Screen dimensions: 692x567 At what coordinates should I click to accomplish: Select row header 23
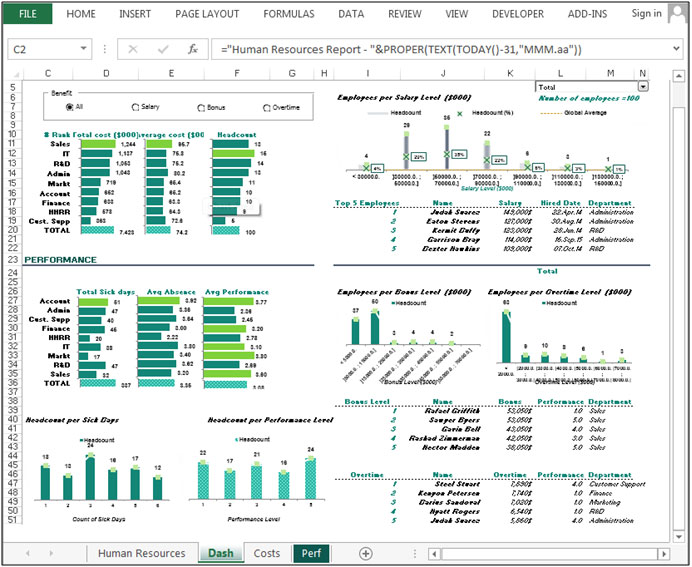click(x=12, y=259)
